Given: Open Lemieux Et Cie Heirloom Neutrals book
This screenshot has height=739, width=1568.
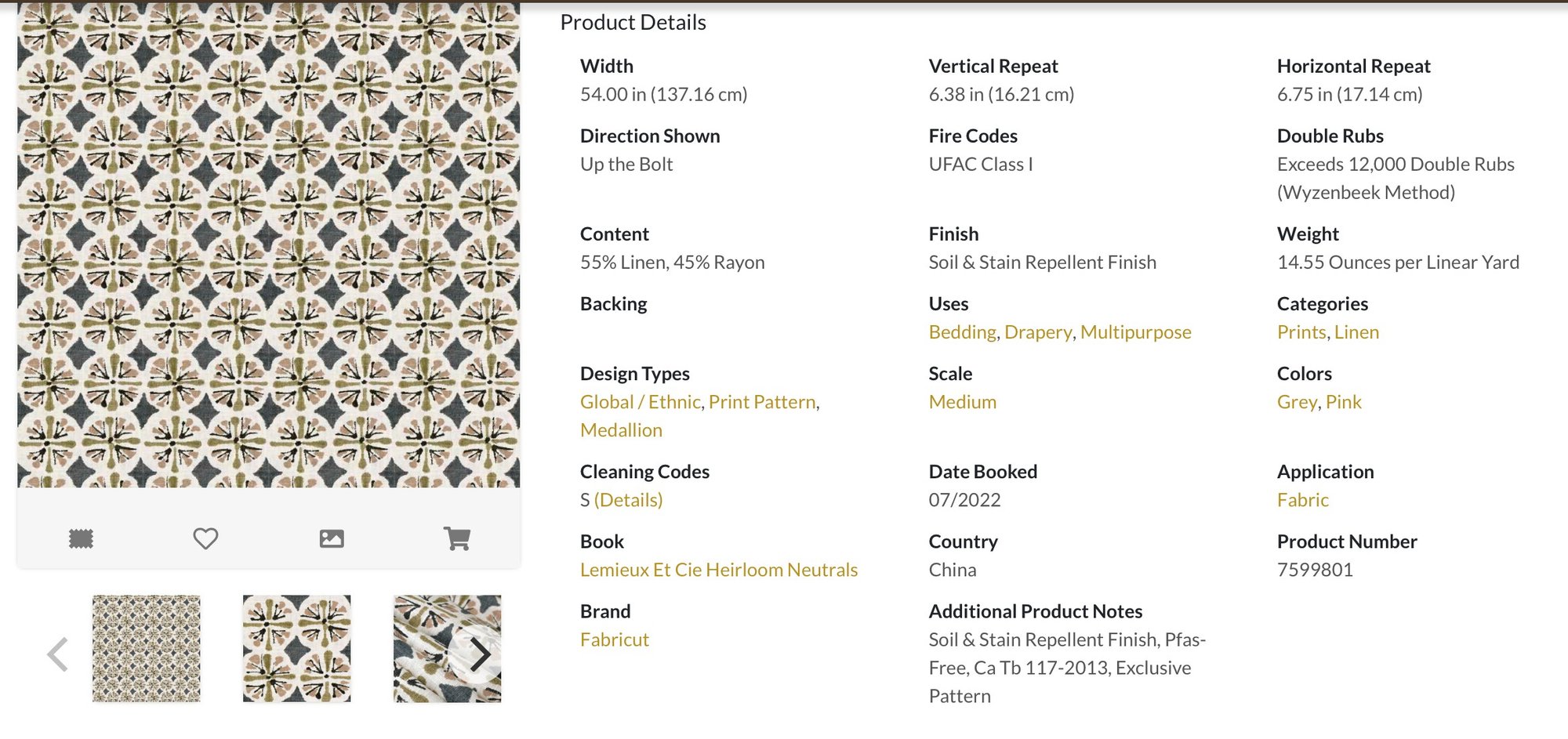Looking at the screenshot, I should coord(718,570).
